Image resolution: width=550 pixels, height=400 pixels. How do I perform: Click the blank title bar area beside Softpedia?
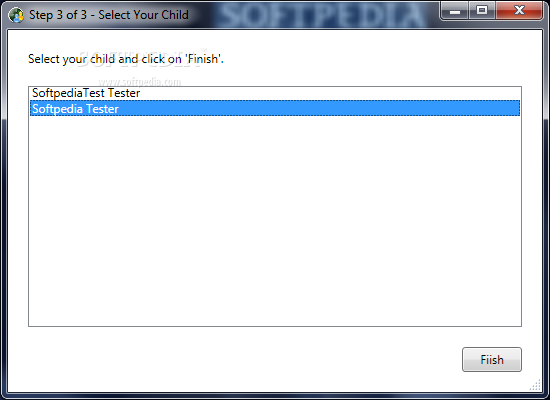[203, 15]
